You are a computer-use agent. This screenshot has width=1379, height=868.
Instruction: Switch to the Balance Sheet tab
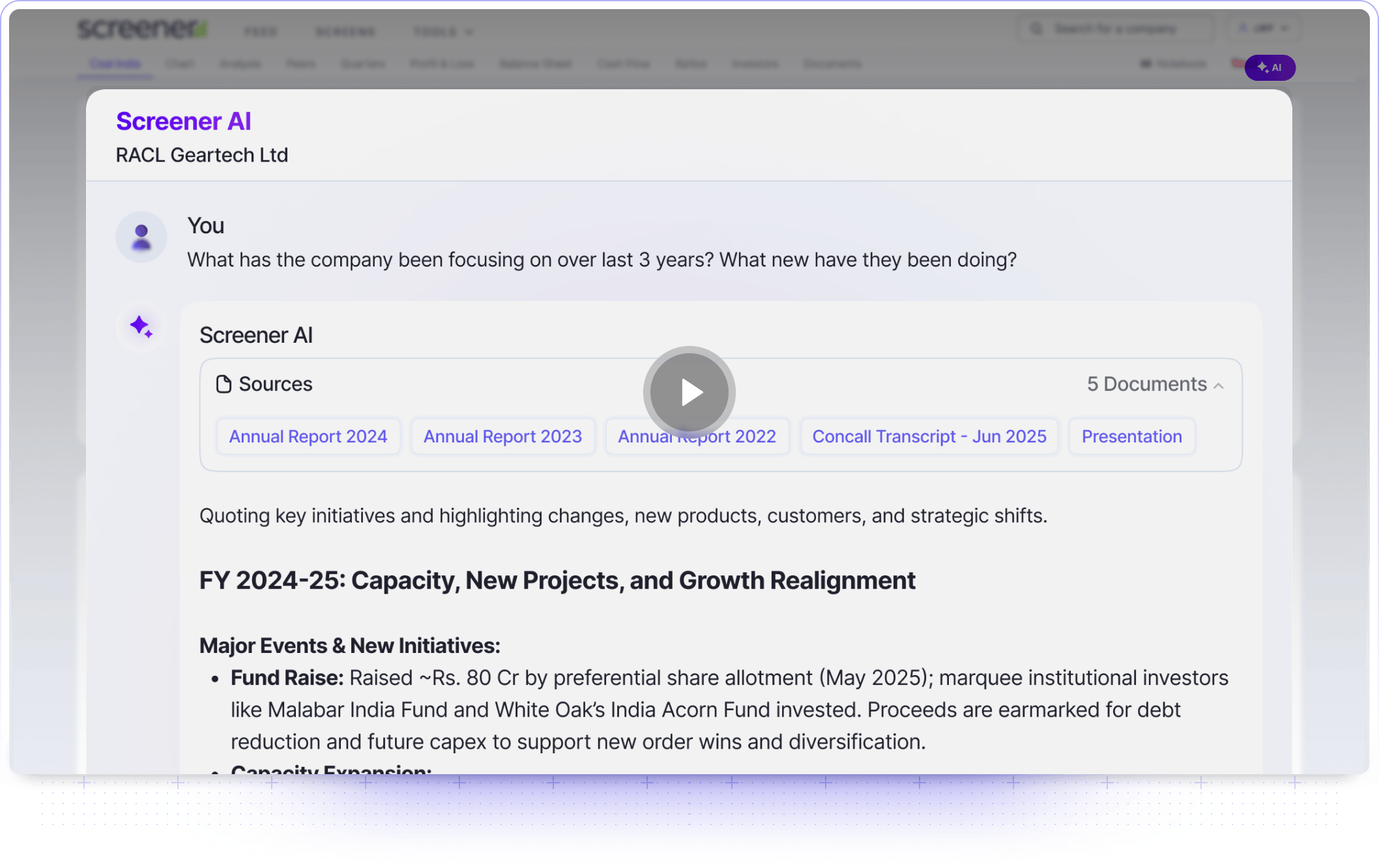pyautogui.click(x=535, y=64)
